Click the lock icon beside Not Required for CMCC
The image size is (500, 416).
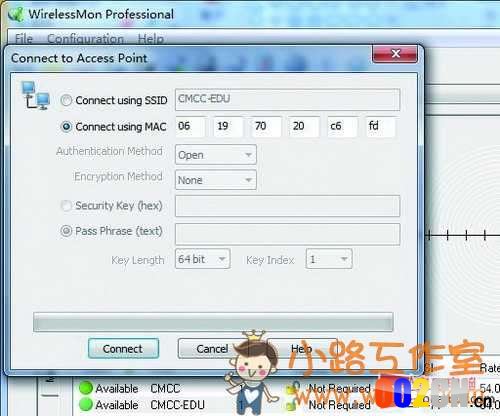point(293,388)
